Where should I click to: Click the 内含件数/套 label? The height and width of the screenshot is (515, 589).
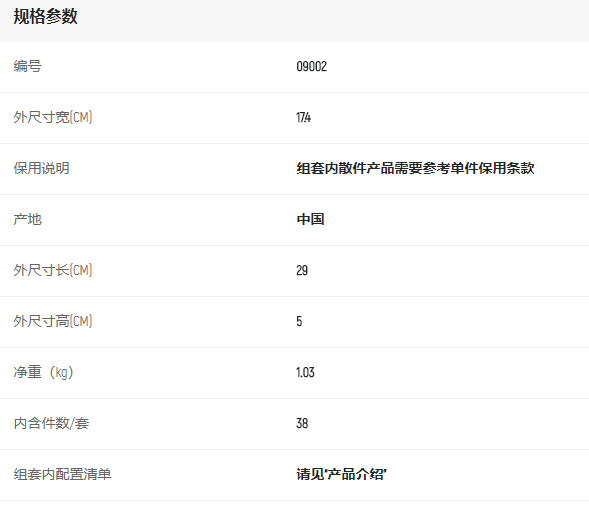tap(51, 424)
